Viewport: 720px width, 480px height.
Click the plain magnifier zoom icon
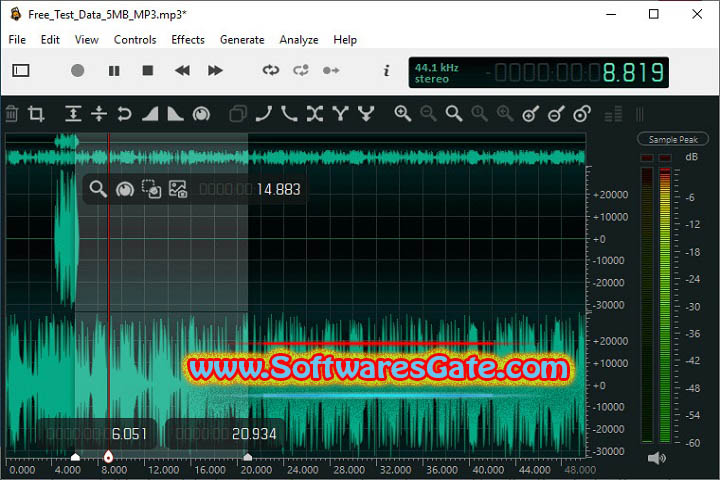(454, 113)
